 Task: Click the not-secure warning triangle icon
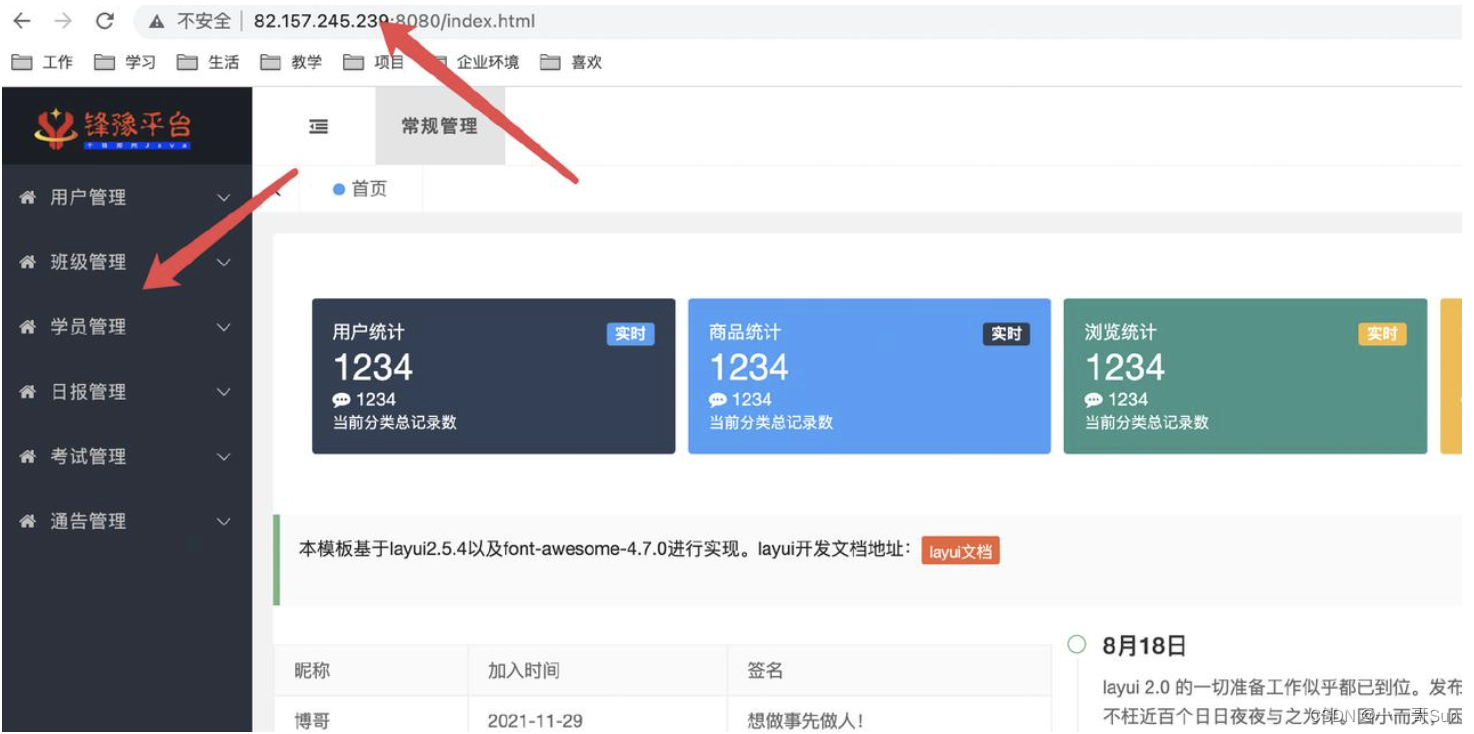(x=155, y=21)
